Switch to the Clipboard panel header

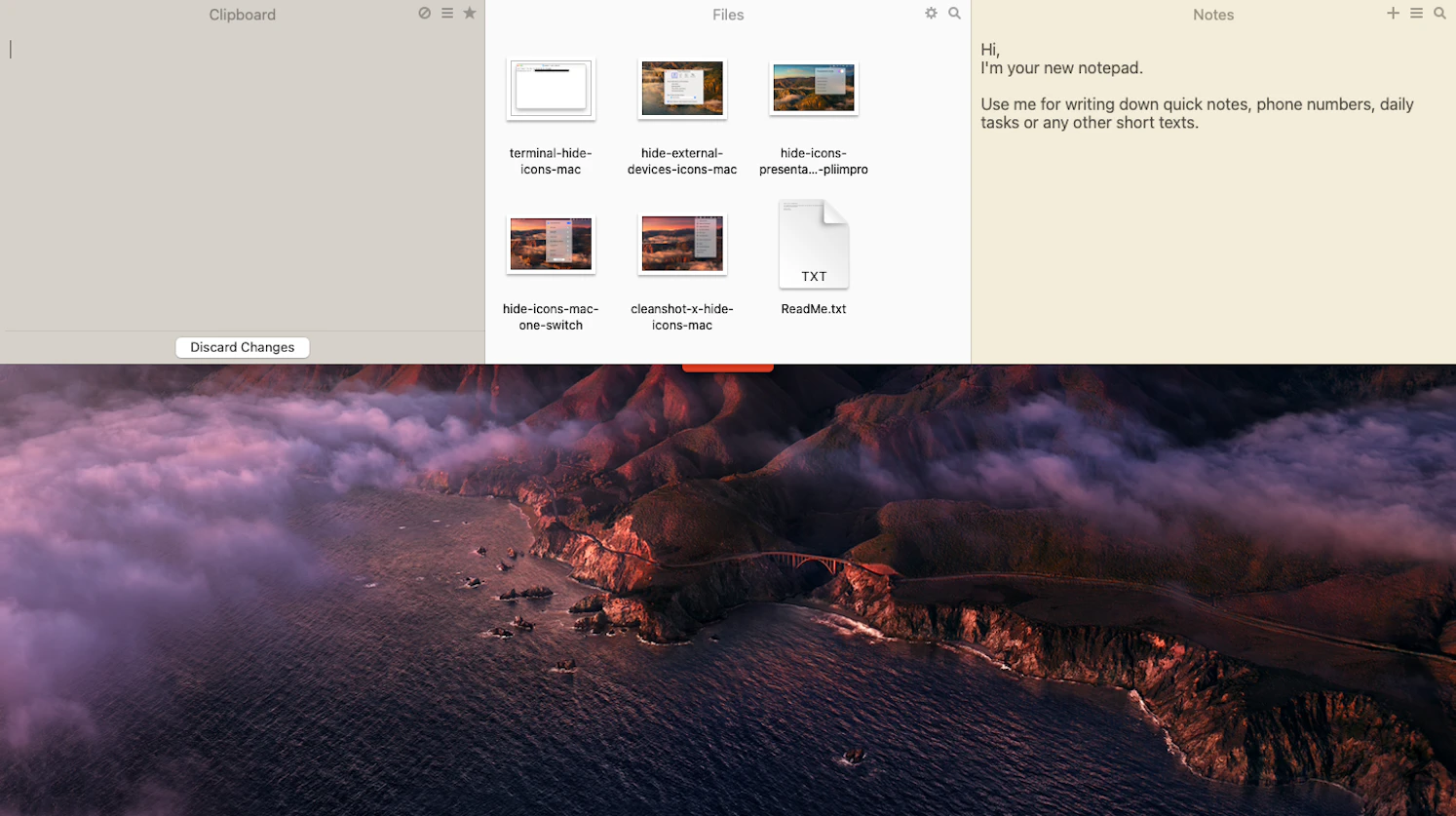[242, 14]
